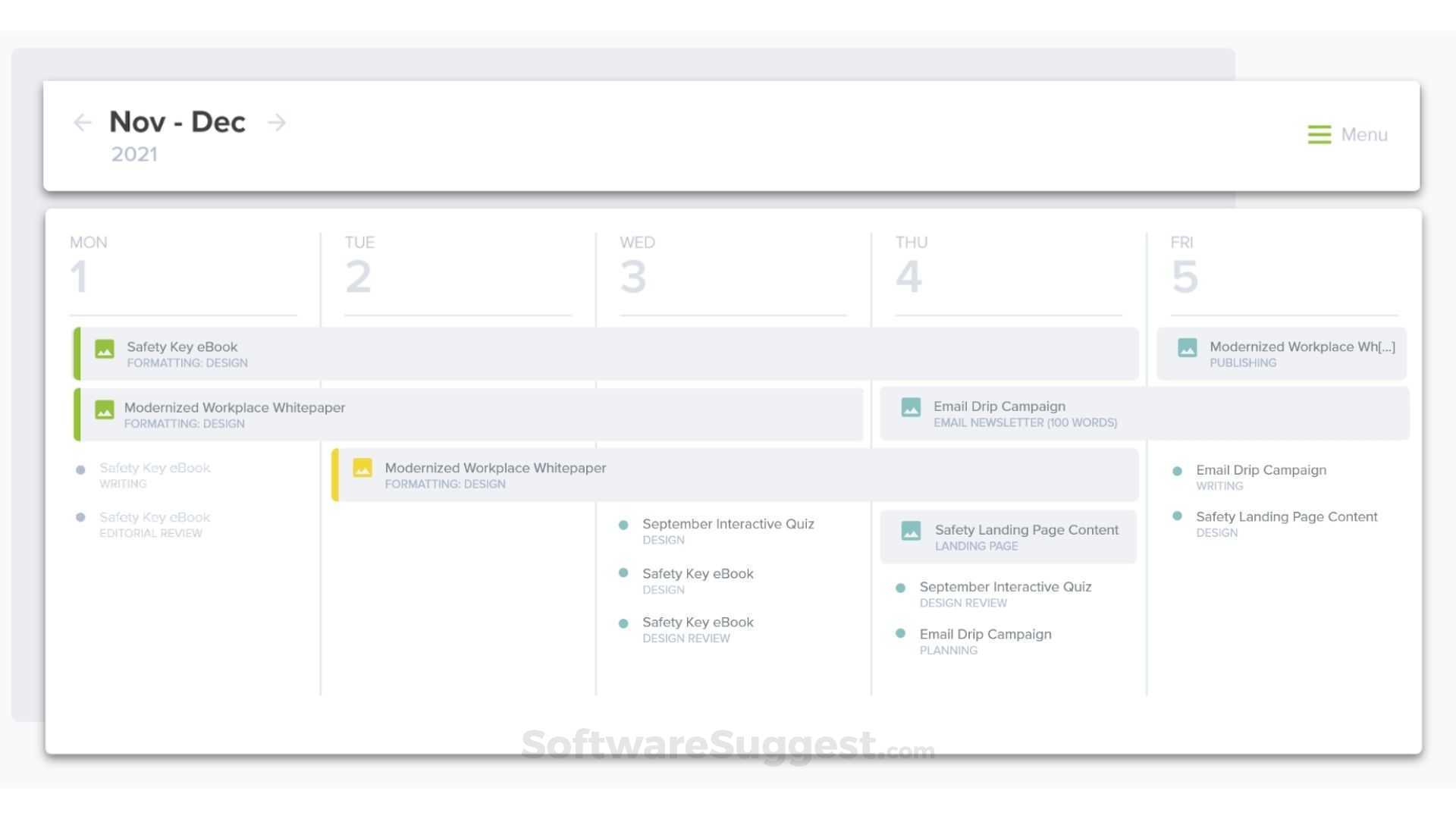The image size is (1456, 819).
Task: Click image icon on Modernized Workplace Publishing card
Action: click(x=1187, y=348)
